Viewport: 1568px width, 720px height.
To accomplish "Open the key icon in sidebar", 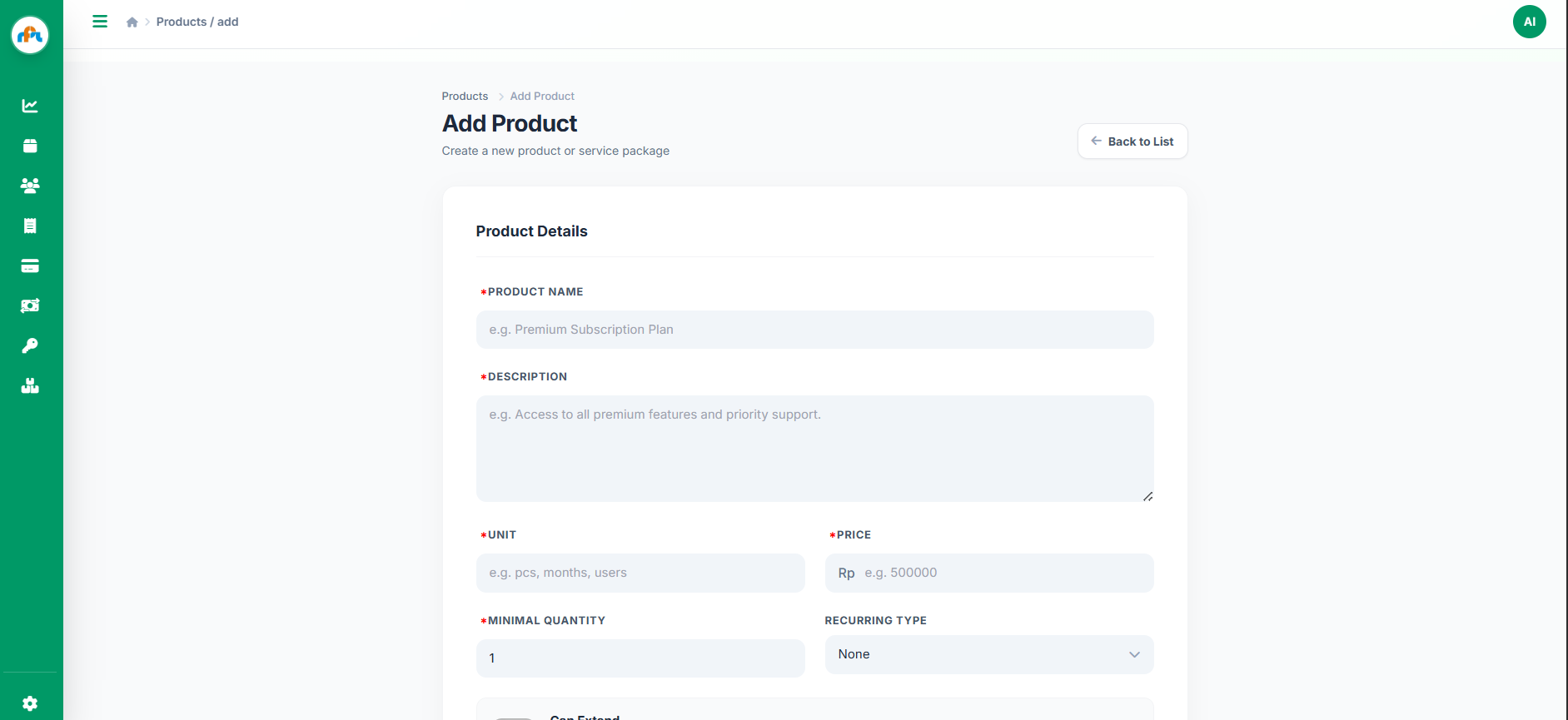I will tap(30, 345).
